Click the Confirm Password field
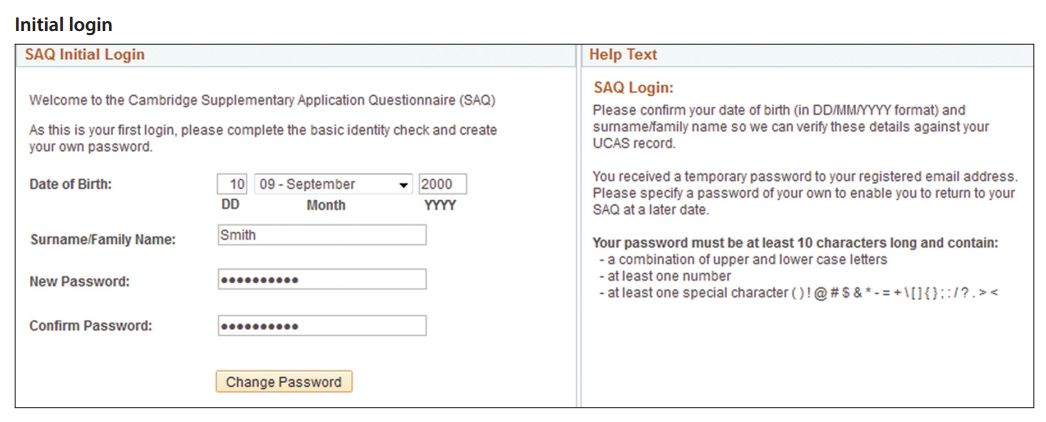1046x422 pixels. pyautogui.click(x=322, y=325)
